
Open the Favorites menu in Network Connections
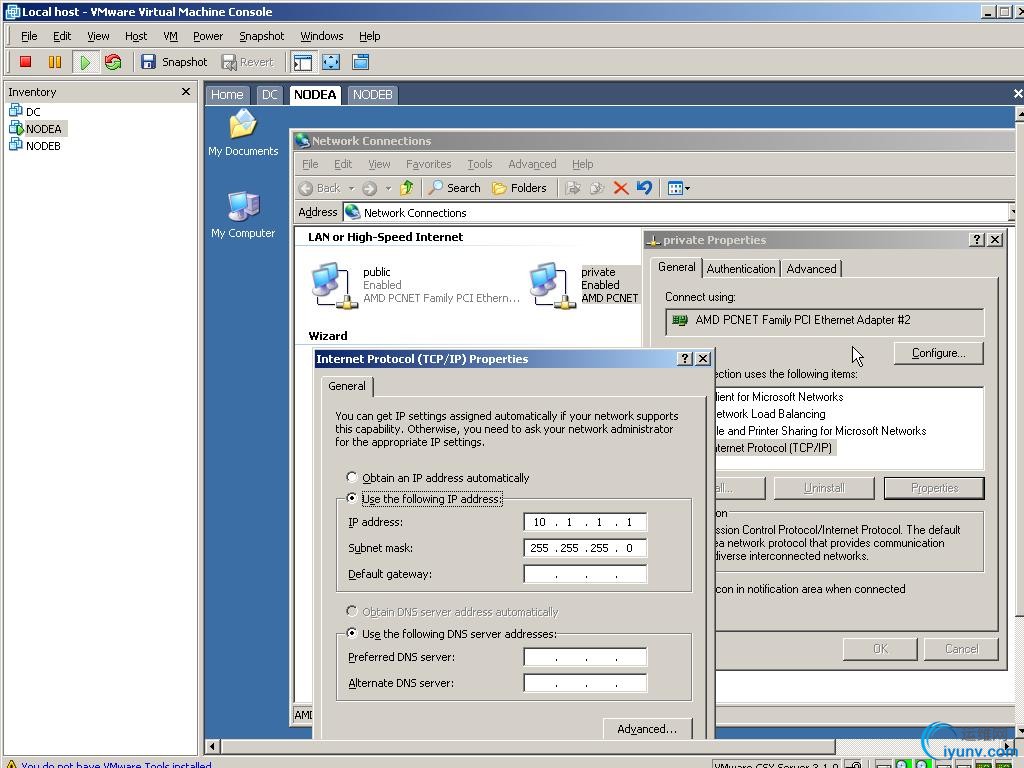pos(428,164)
